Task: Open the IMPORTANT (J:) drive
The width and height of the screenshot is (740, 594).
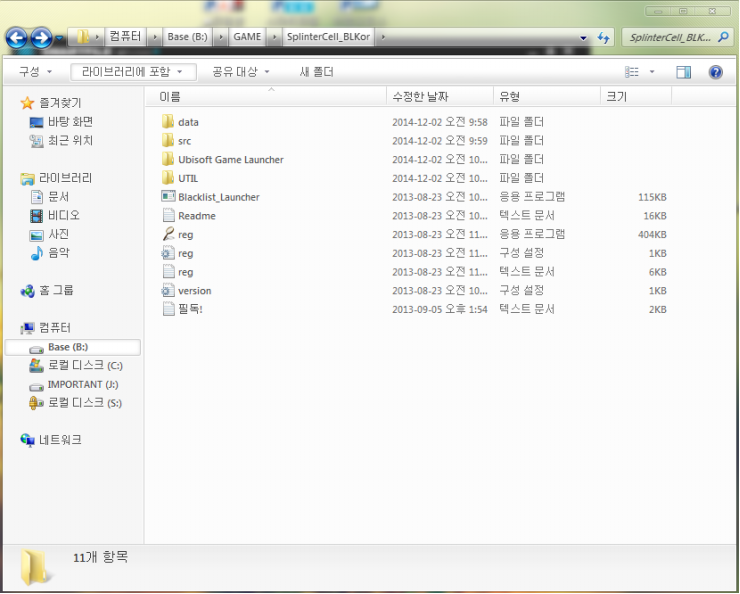Action: [x=74, y=385]
